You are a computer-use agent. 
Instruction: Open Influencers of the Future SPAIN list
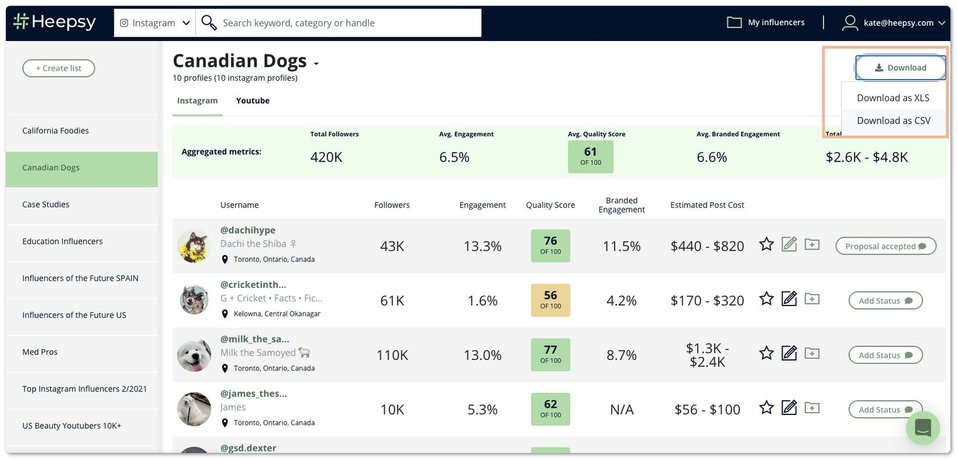click(x=81, y=279)
